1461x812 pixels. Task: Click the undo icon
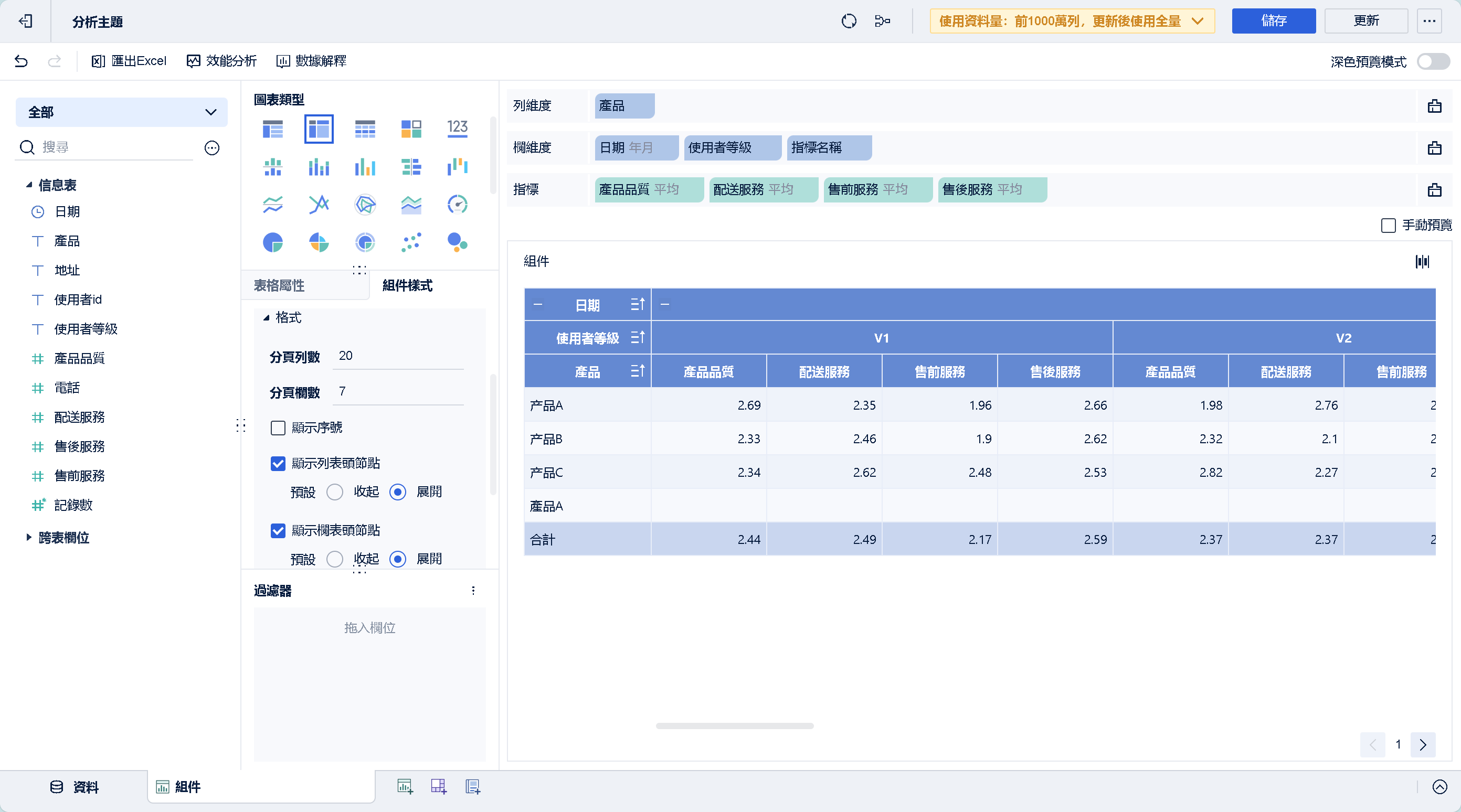[21, 61]
